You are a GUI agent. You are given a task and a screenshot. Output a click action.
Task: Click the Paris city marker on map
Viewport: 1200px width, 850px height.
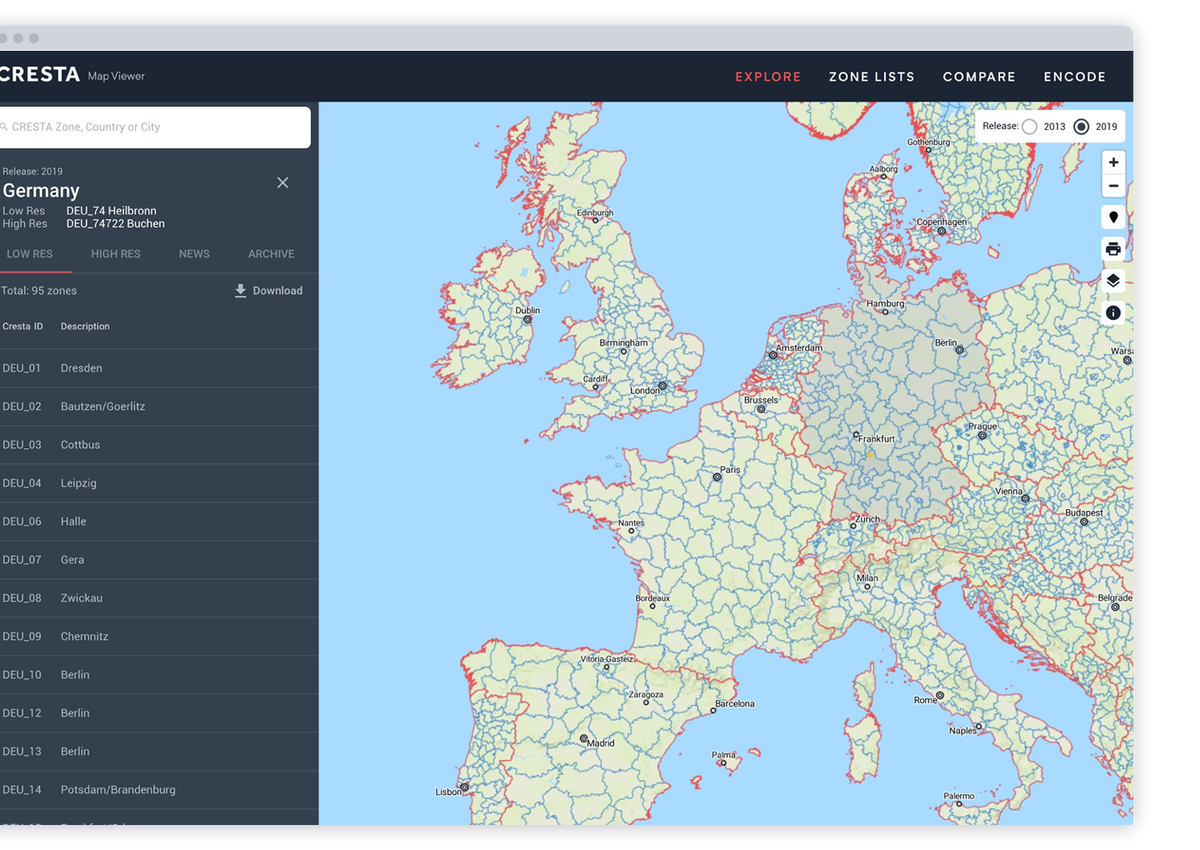point(716,477)
